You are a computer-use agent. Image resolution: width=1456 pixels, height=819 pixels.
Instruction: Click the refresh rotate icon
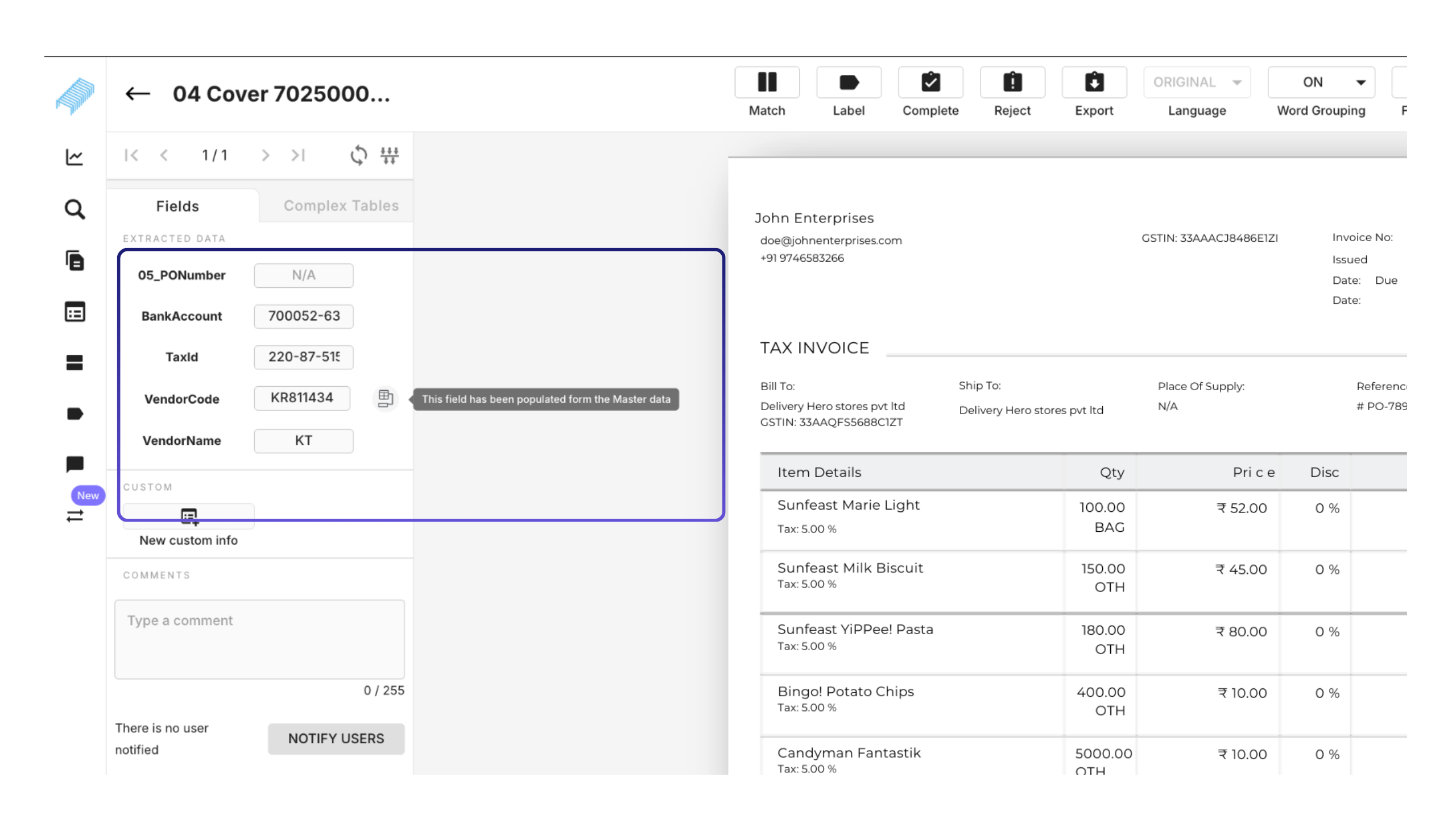tap(358, 155)
